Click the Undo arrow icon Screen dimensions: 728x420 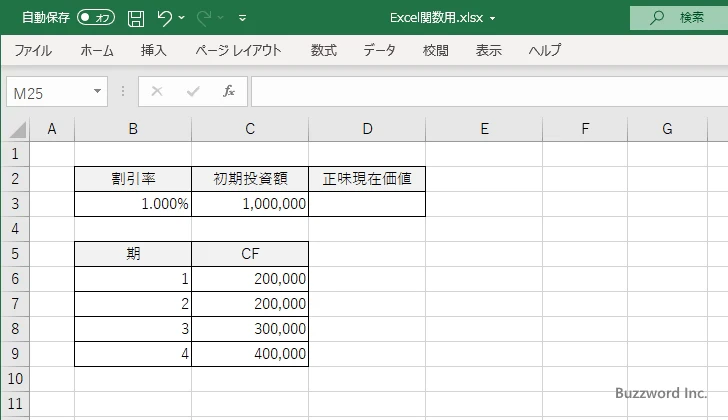164,18
